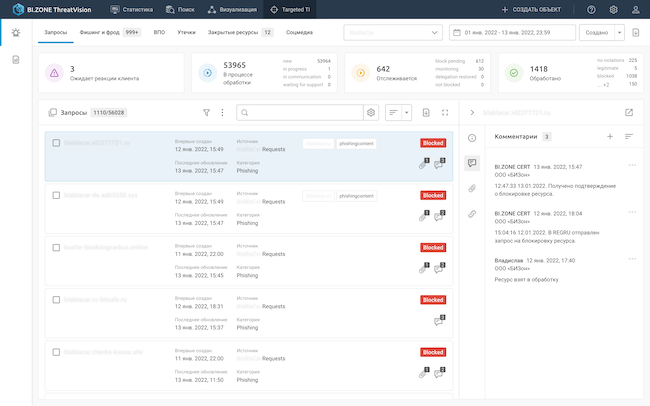Click the Создать объект button
The height and width of the screenshot is (406, 650).
point(533,9)
